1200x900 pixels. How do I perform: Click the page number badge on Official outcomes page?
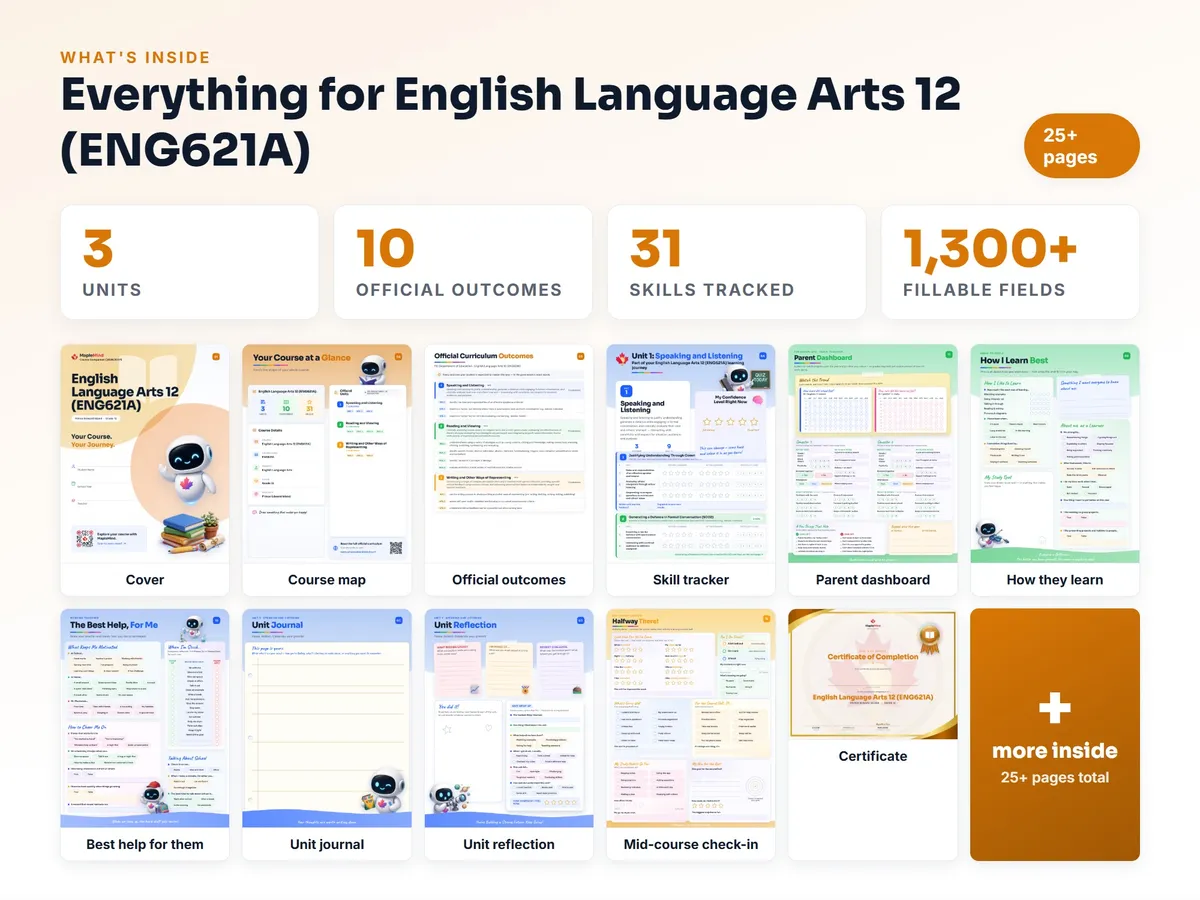click(580, 355)
